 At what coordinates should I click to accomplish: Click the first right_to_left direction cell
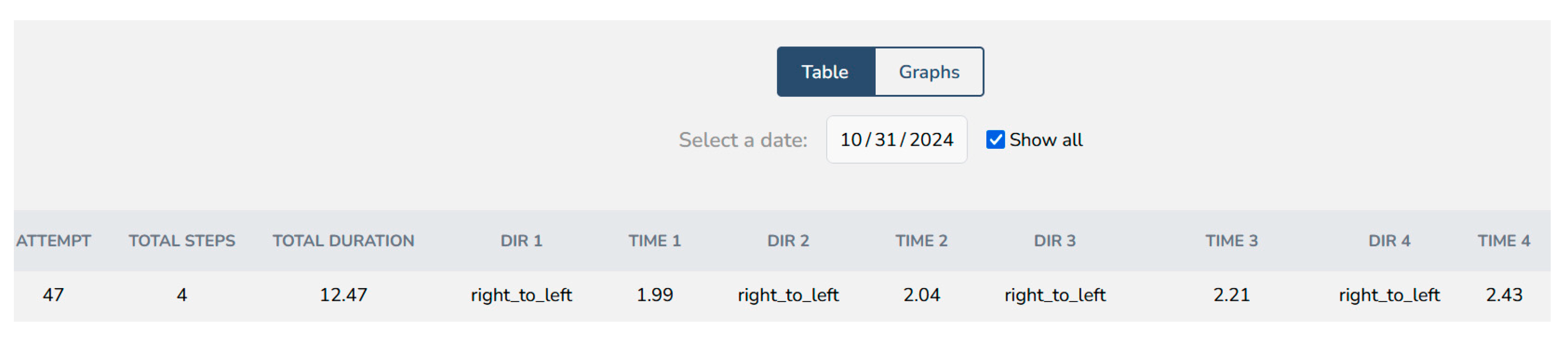click(x=521, y=295)
